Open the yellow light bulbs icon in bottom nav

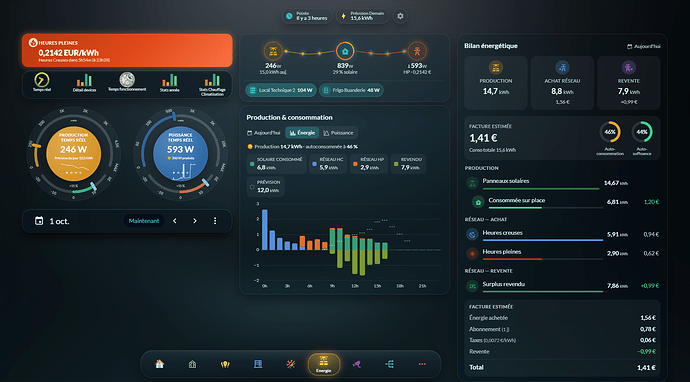pyautogui.click(x=225, y=364)
